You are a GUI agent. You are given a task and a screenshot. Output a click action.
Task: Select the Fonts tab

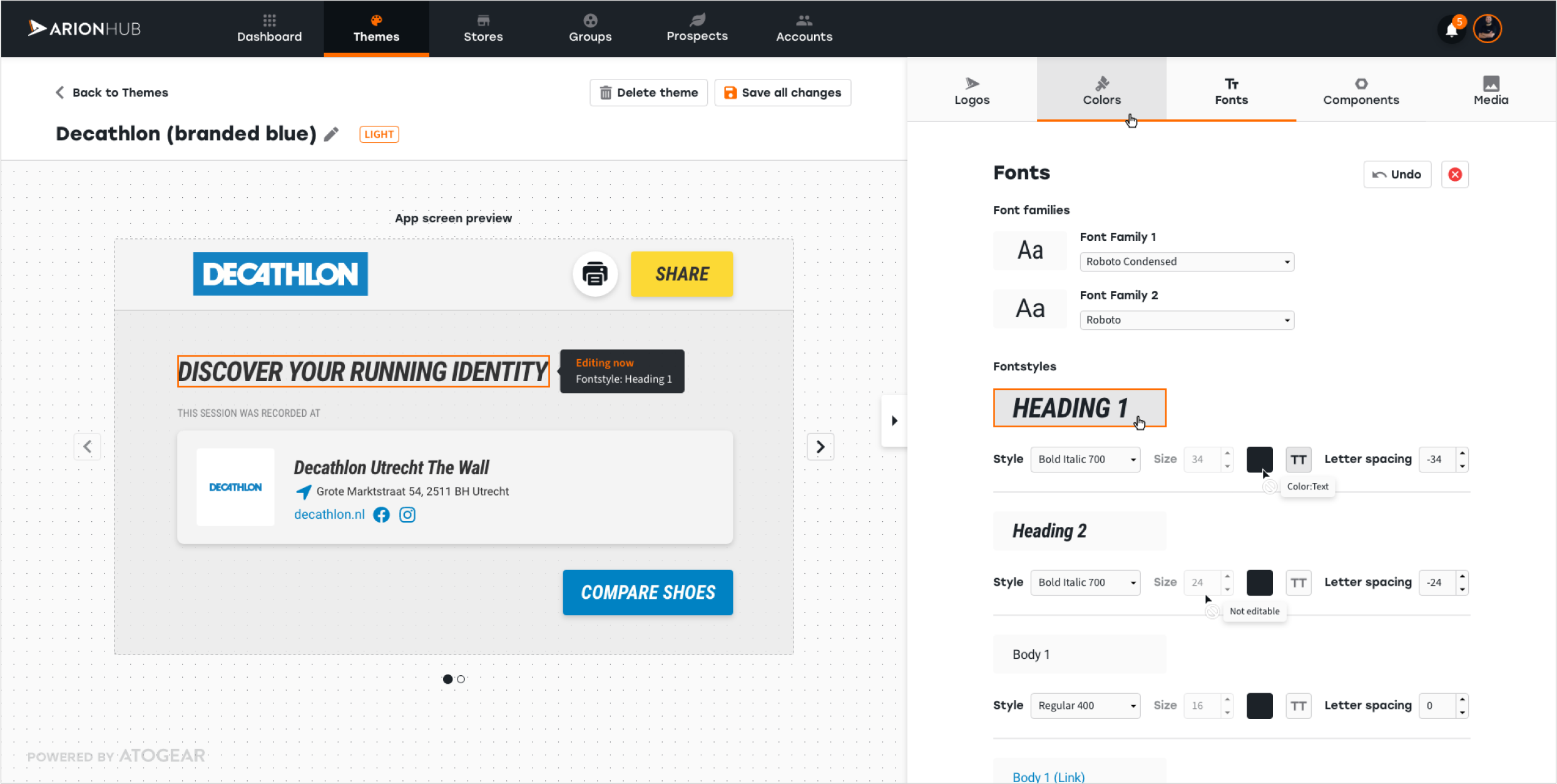coord(1231,91)
